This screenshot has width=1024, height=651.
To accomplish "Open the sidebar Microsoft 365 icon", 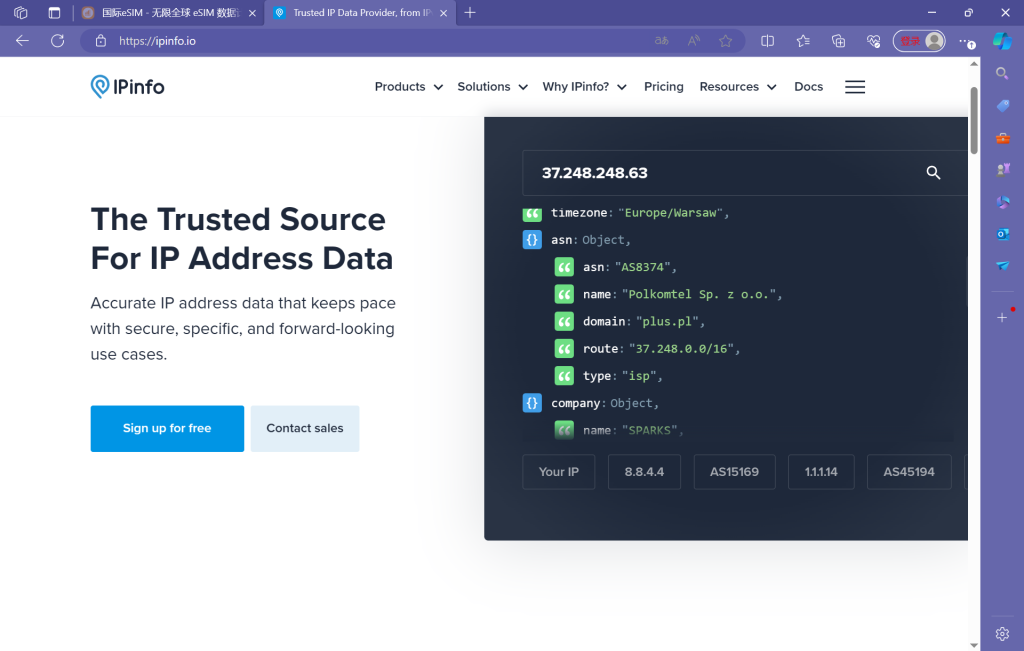I will point(1002,202).
